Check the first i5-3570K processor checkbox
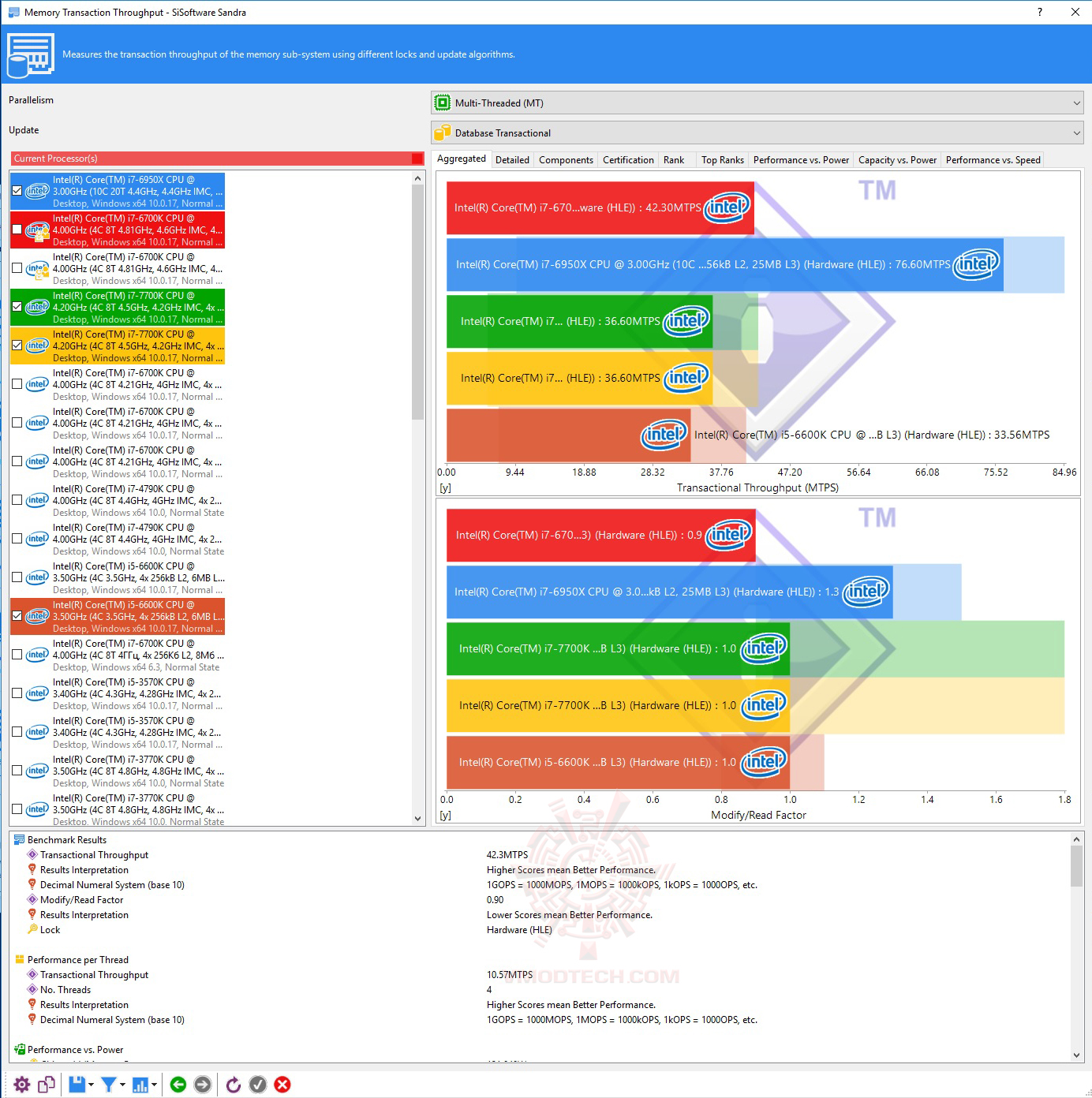This screenshot has width=1092, height=1098. point(17,693)
